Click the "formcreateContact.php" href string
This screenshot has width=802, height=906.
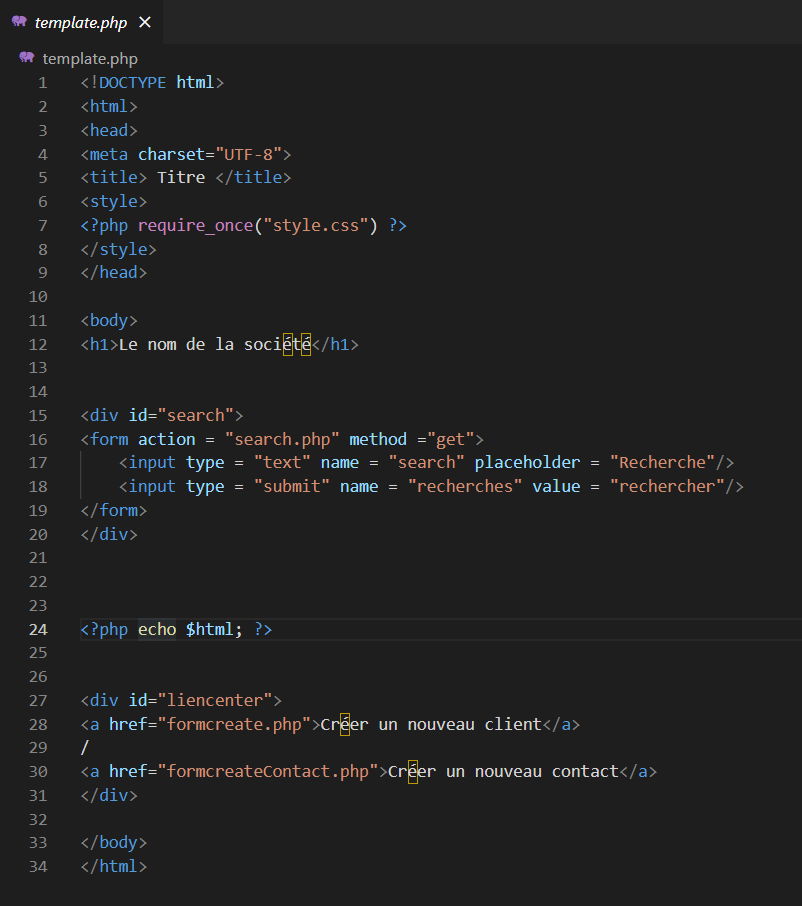click(x=268, y=771)
